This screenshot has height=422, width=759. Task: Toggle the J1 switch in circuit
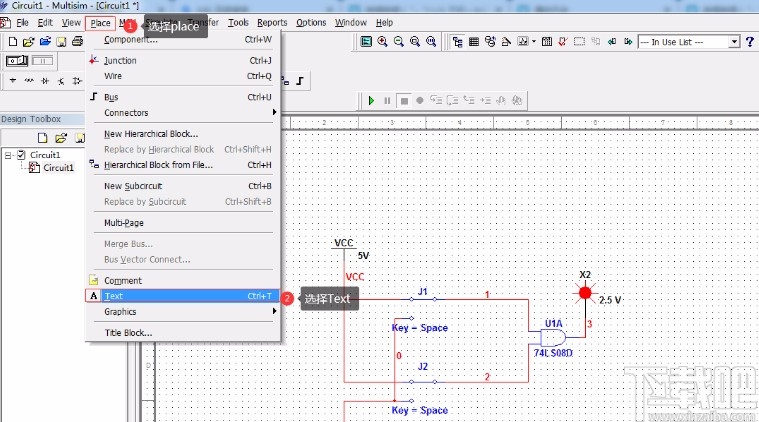point(423,299)
